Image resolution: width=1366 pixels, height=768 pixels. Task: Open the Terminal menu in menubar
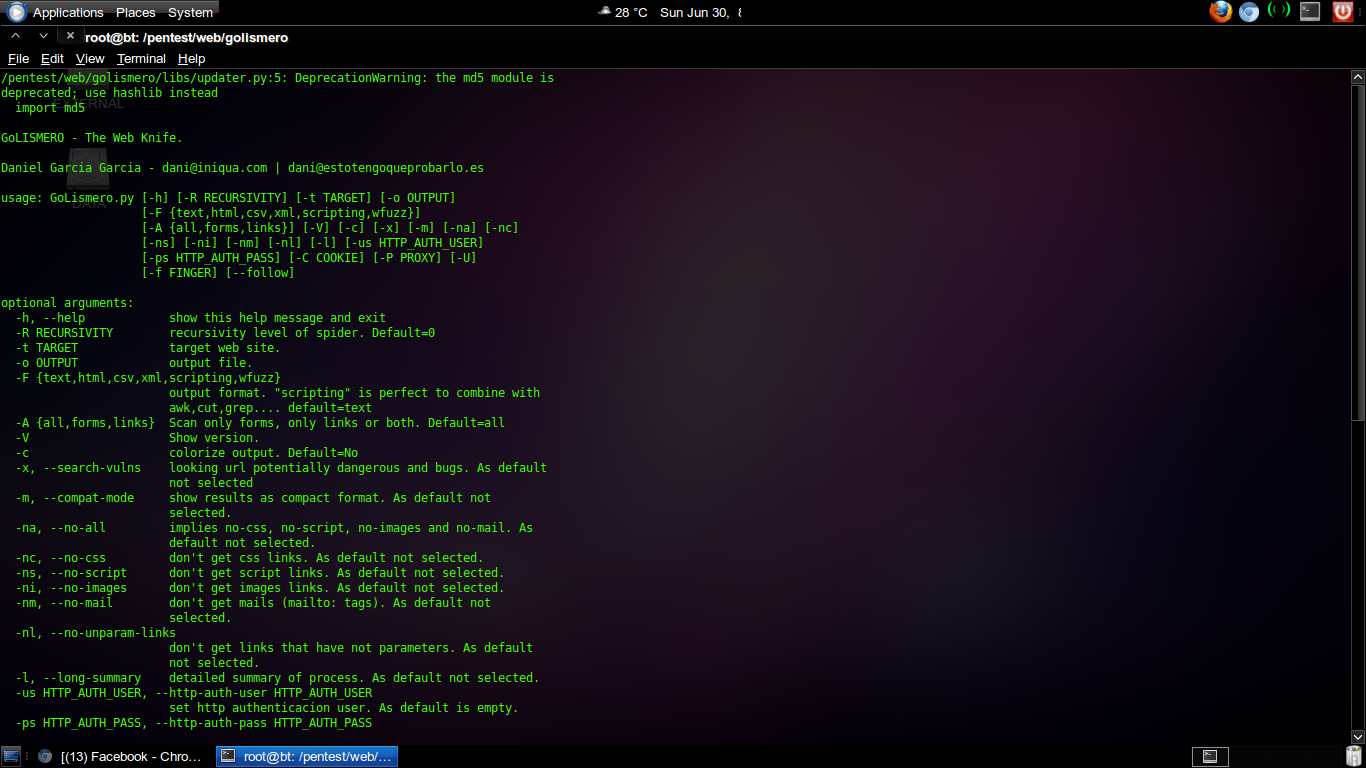[141, 59]
